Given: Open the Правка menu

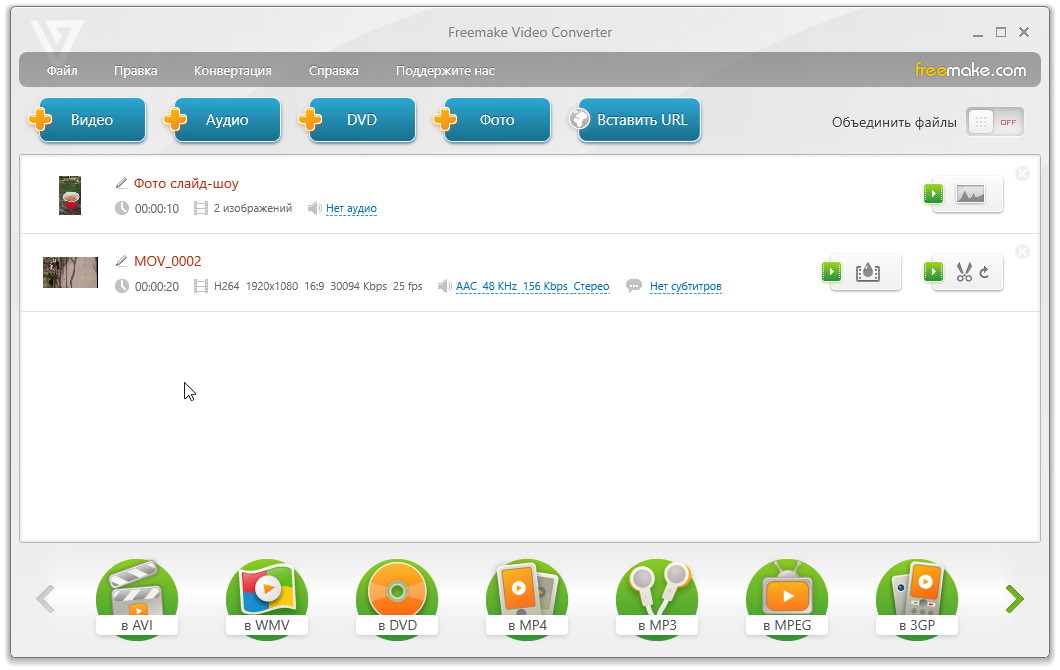Looking at the screenshot, I should click(135, 70).
